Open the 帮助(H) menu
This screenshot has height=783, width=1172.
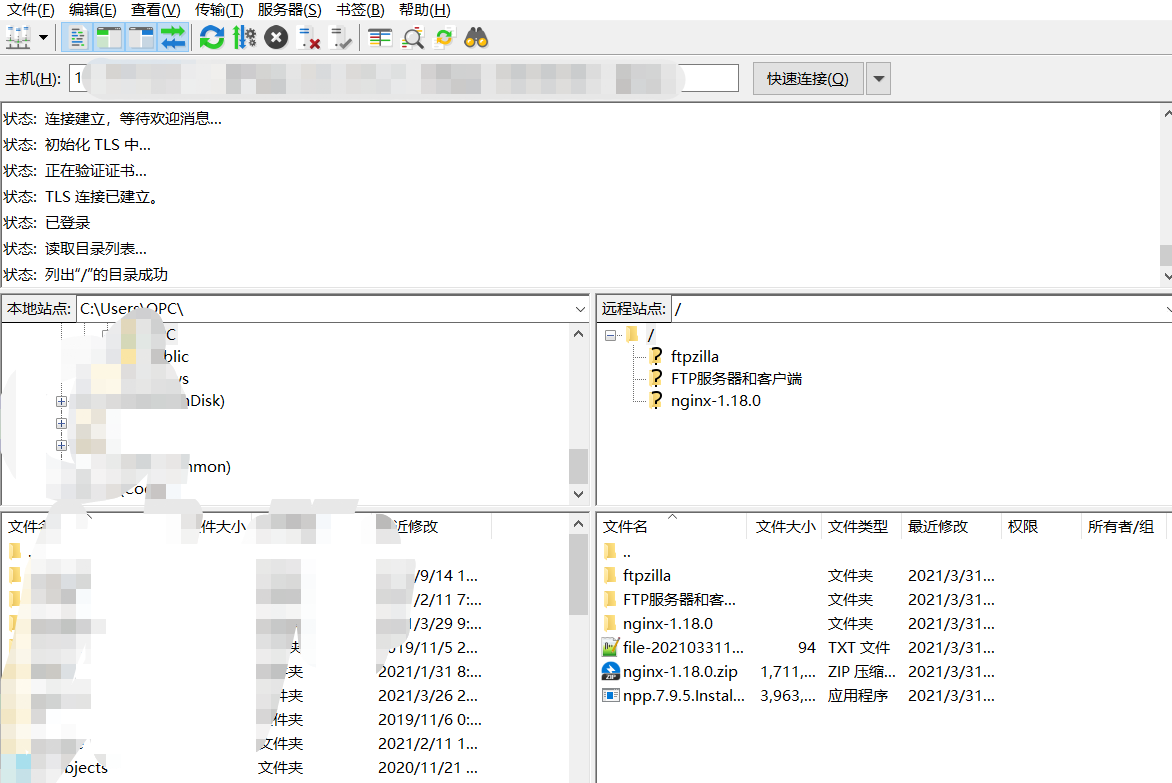(425, 10)
